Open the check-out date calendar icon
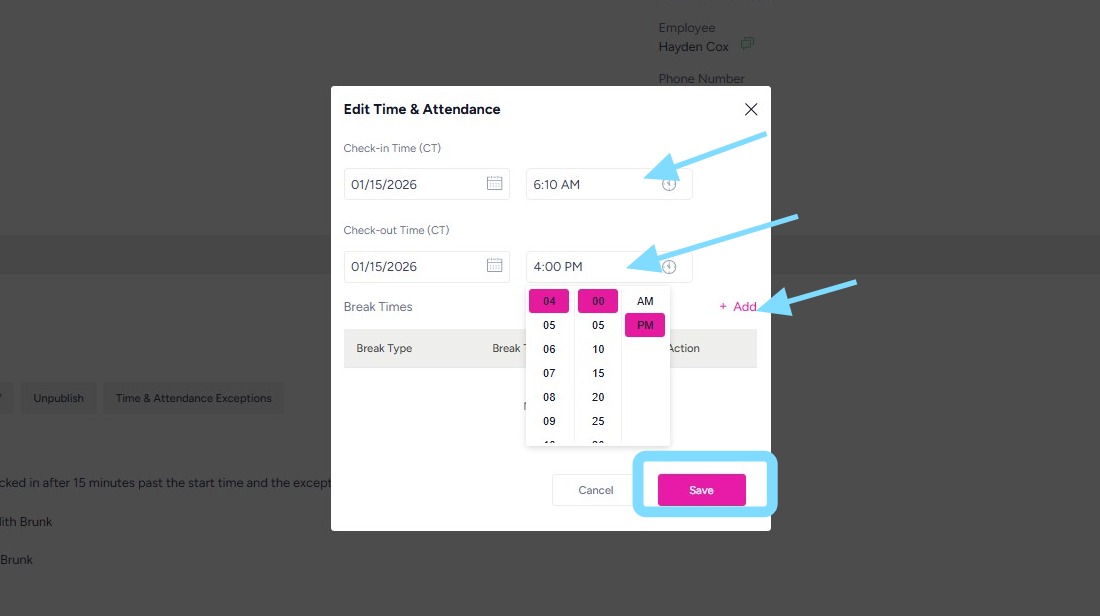Viewport: 1100px width, 616px height. coord(494,266)
